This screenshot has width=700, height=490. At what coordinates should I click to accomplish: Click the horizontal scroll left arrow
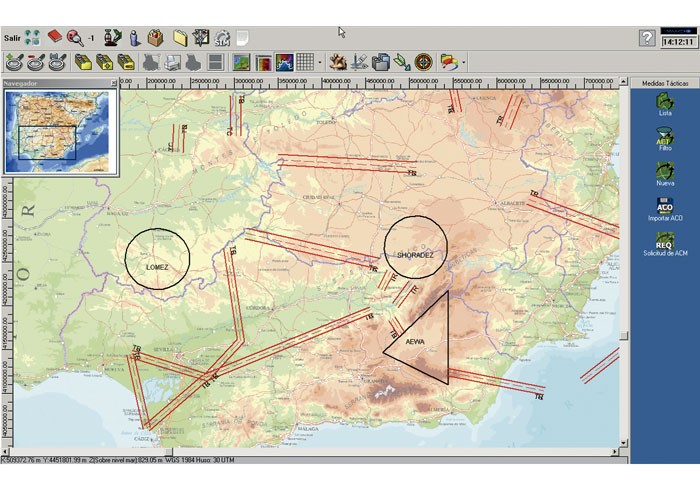5,452
